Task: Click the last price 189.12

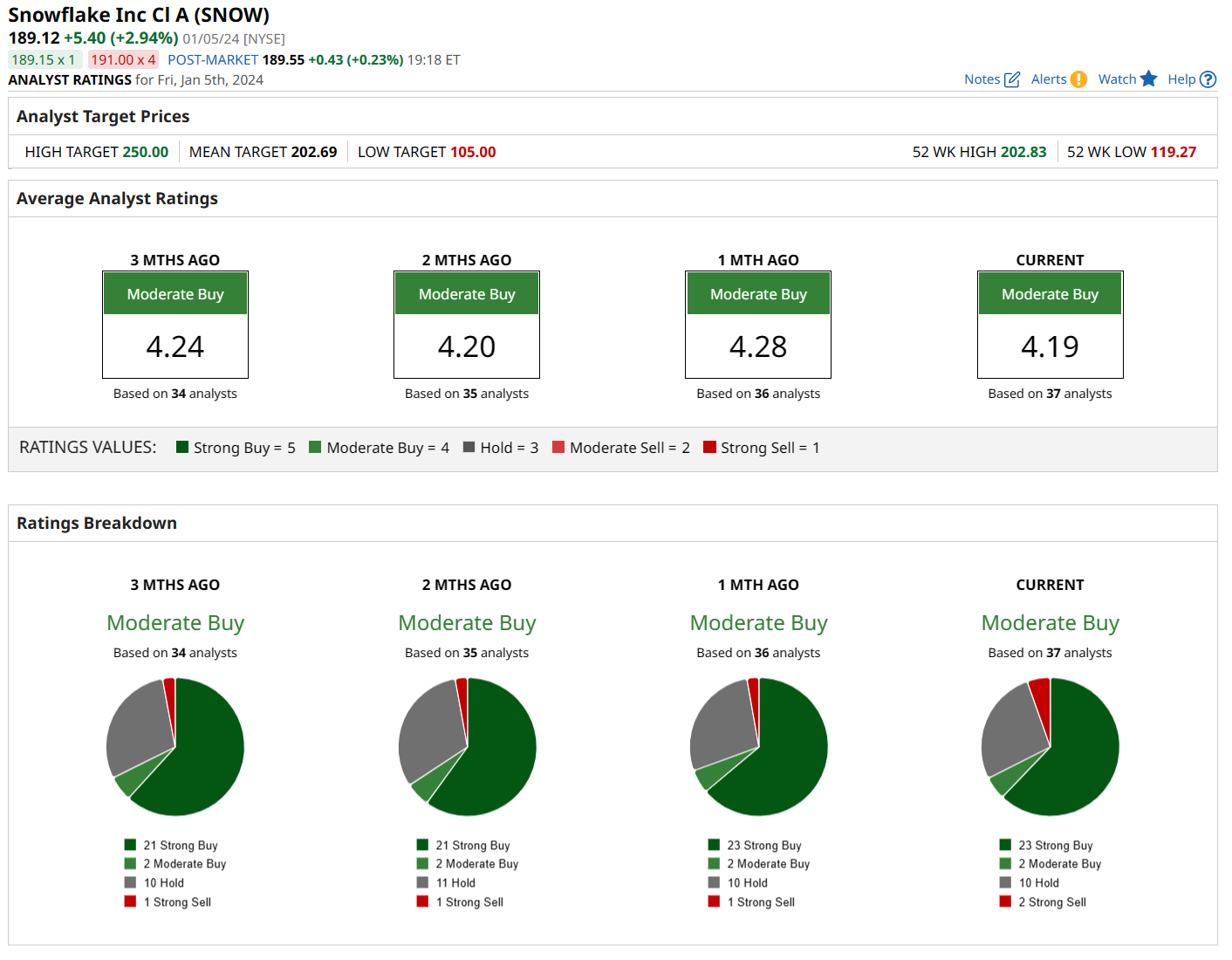Action: (x=34, y=38)
